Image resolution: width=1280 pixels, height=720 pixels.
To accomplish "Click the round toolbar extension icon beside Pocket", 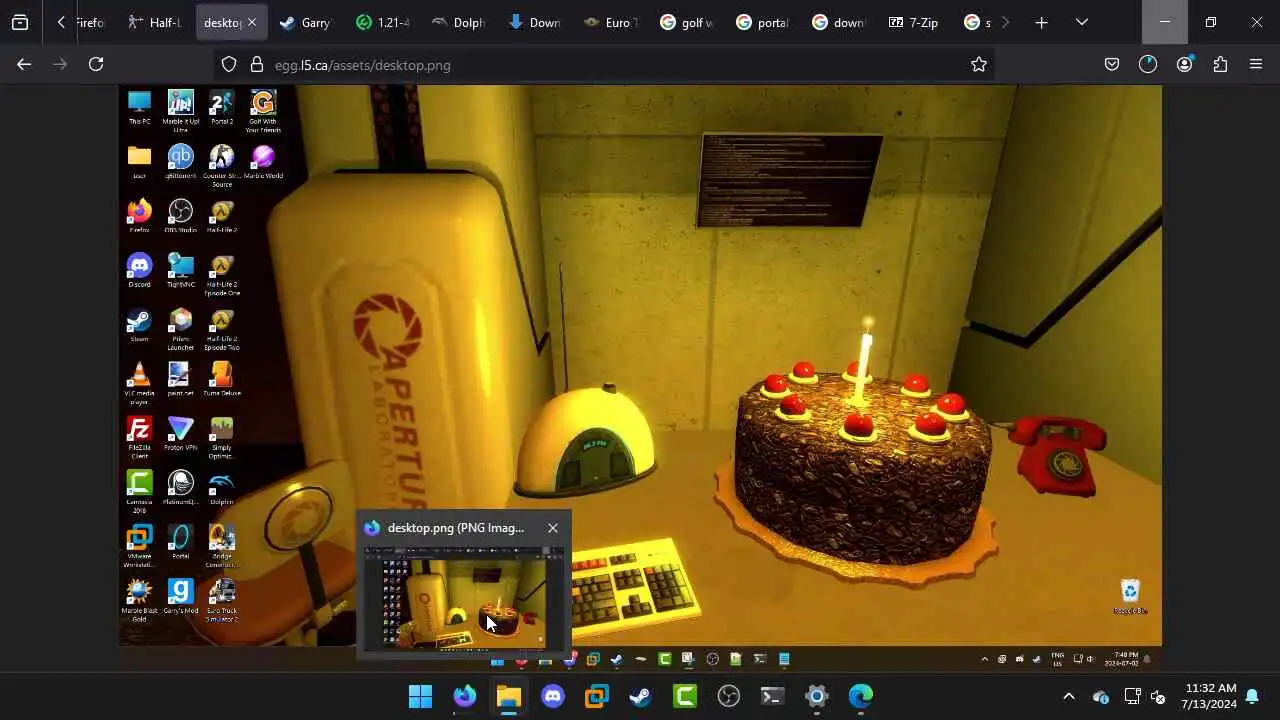I will (1148, 64).
